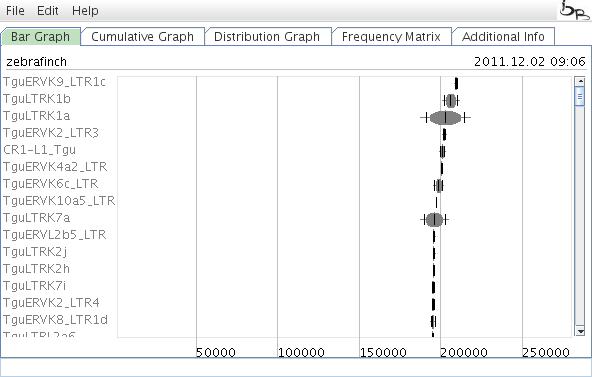Select the TguERVK8_LTR1d row label
The image size is (592, 377).
(x=56, y=320)
